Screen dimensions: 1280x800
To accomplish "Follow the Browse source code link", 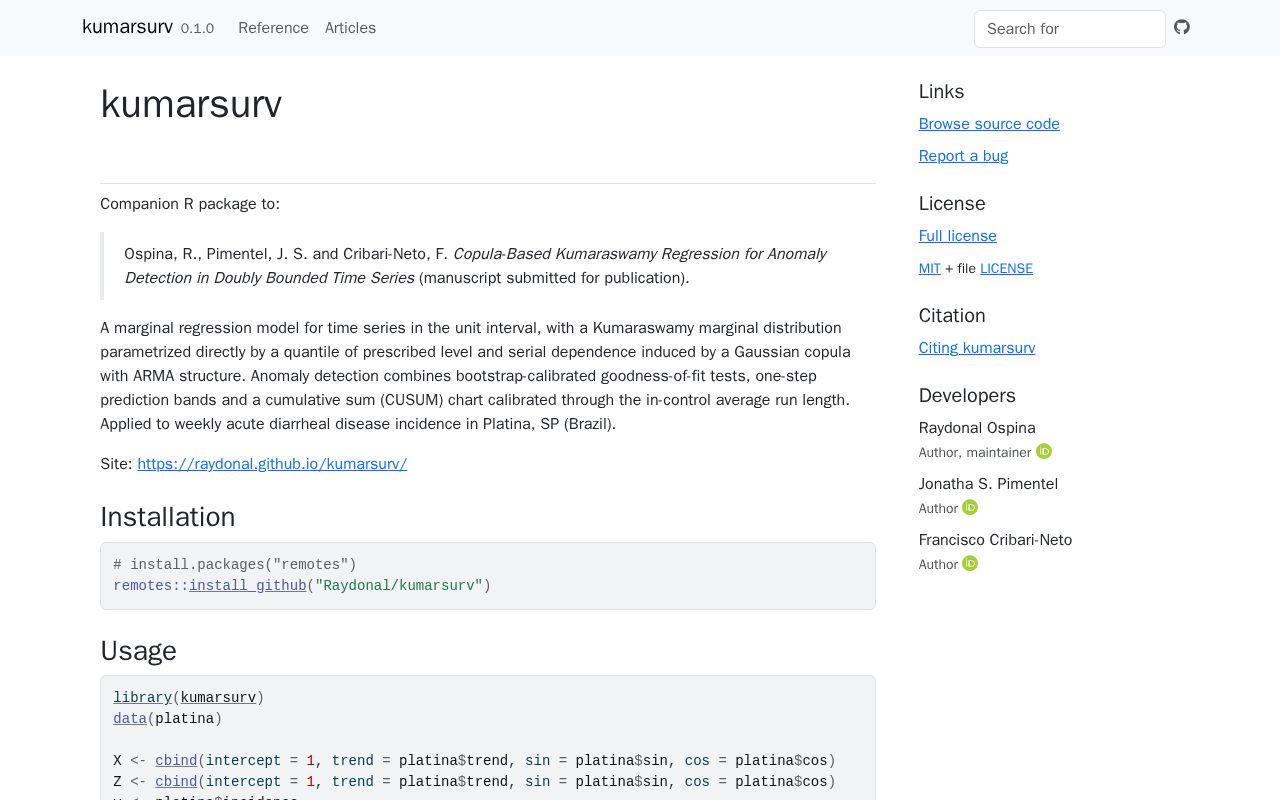I will (989, 124).
